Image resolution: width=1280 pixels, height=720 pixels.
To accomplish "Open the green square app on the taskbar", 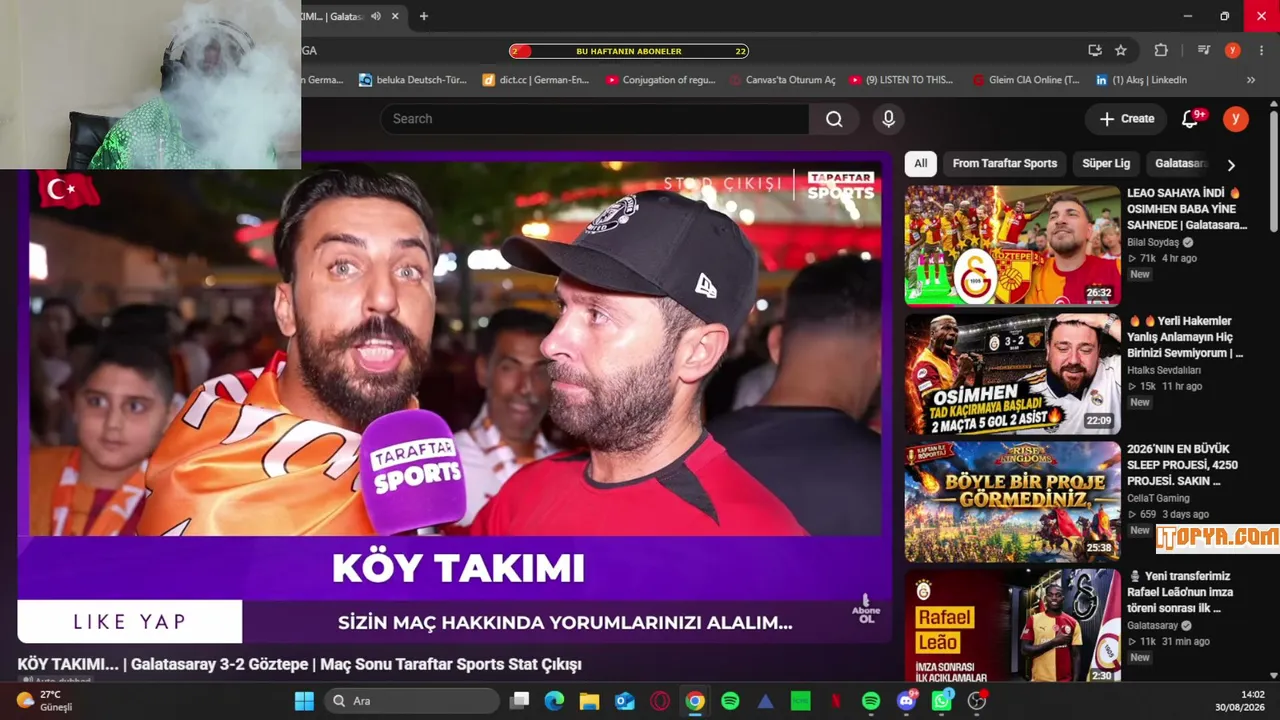I will coord(800,701).
